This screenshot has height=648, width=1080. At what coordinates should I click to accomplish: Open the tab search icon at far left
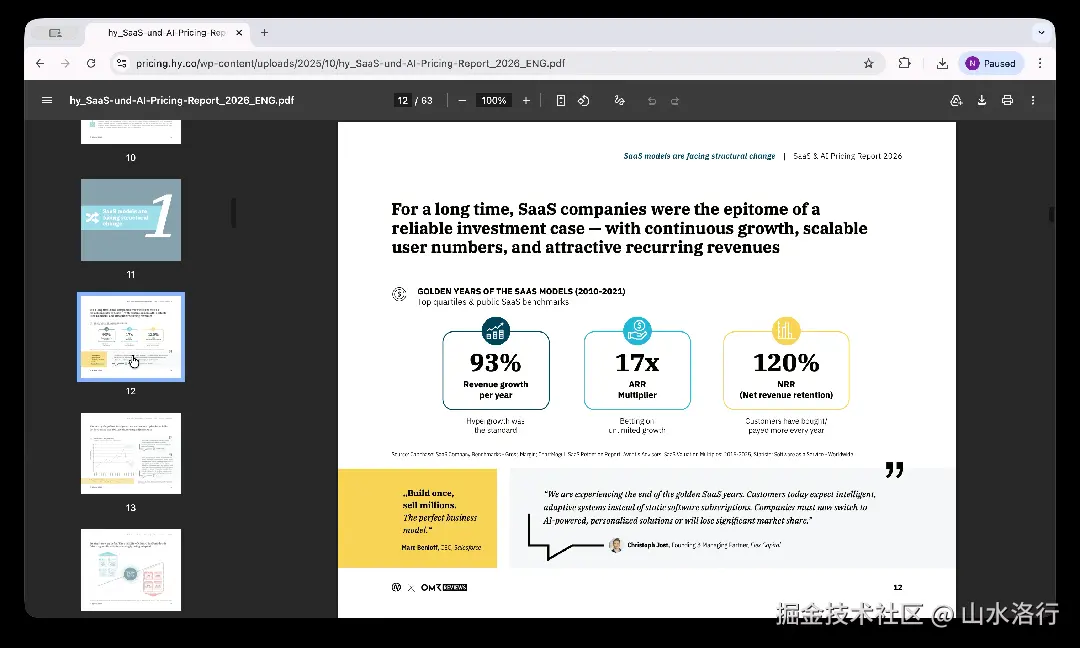point(56,33)
